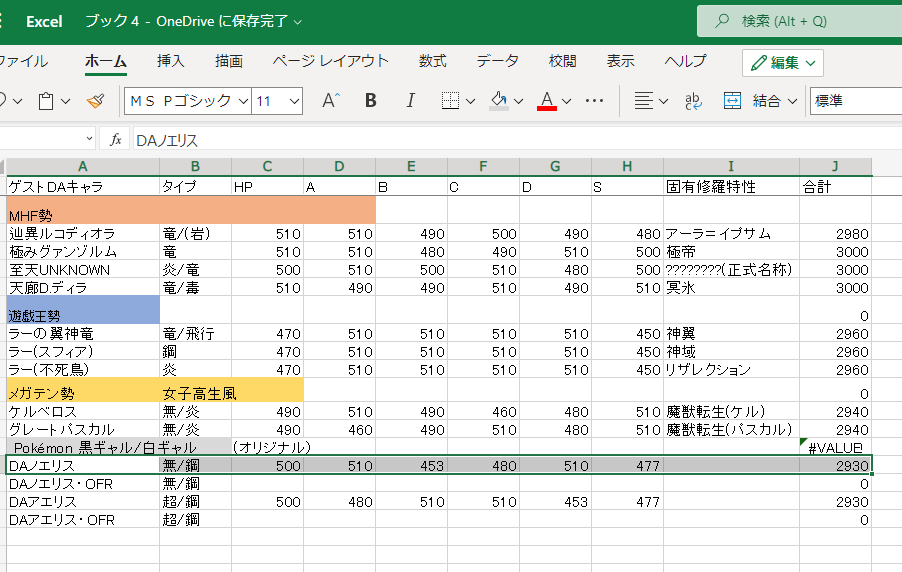Click the 編集 mode button

point(783,63)
